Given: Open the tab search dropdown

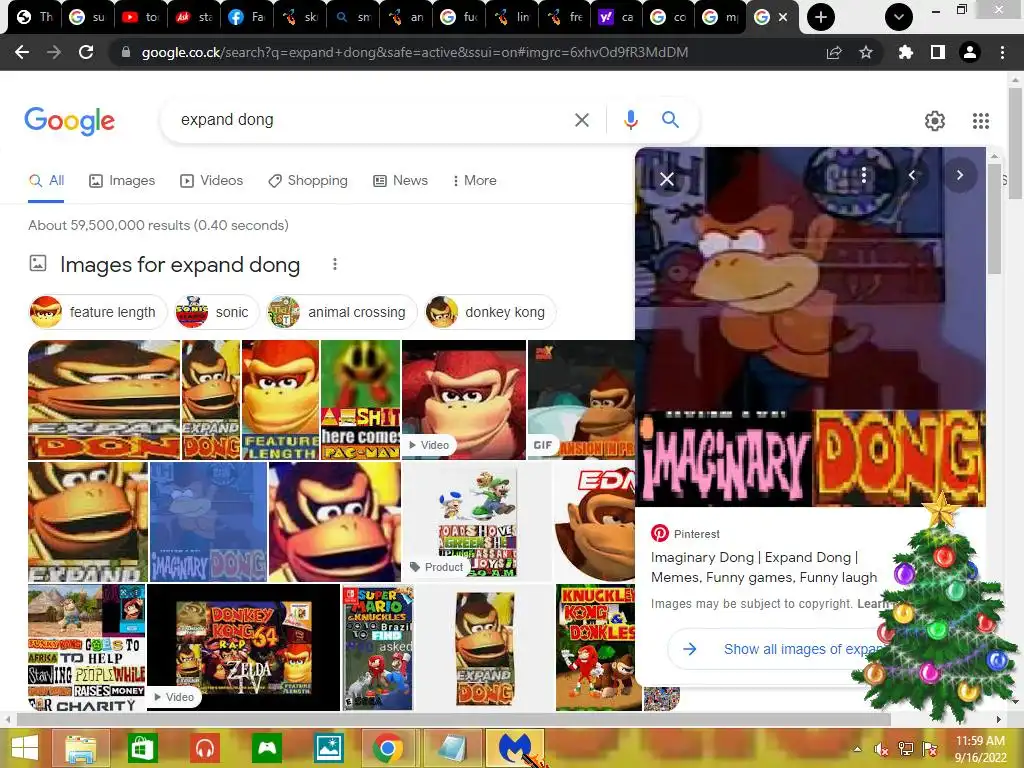Looking at the screenshot, I should click(899, 17).
